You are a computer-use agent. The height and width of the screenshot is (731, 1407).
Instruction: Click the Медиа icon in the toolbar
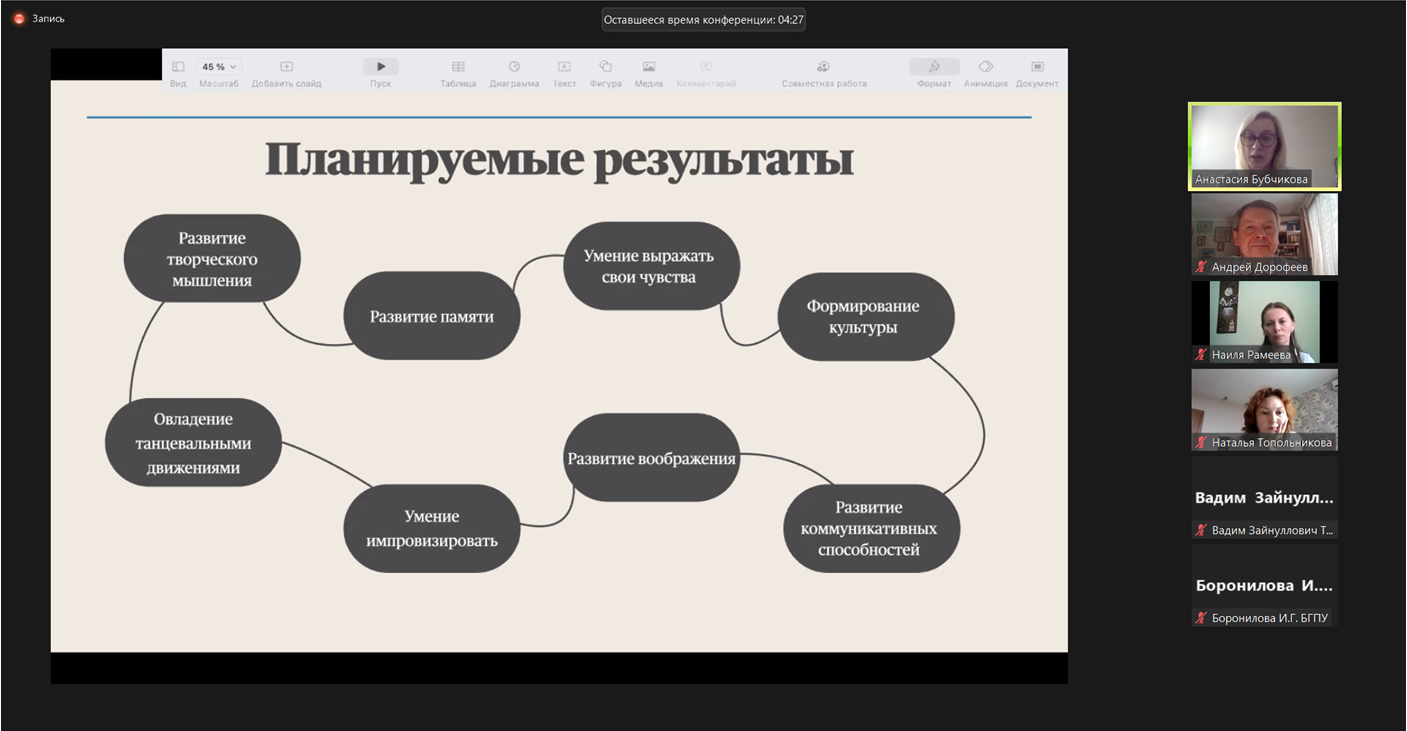648,67
